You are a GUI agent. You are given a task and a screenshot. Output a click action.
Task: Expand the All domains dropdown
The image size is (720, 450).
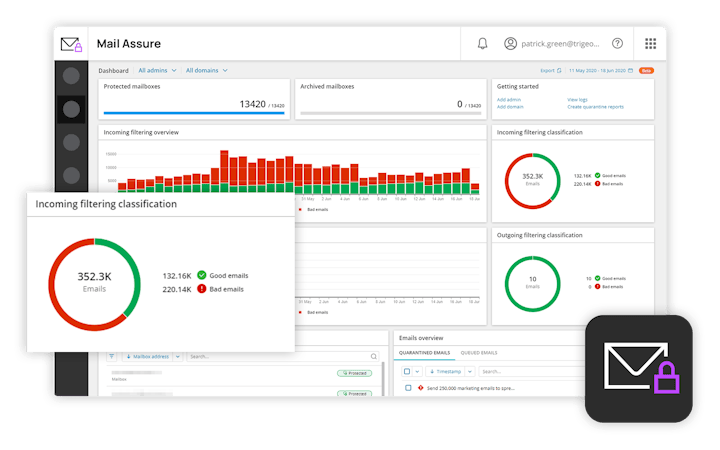pos(207,71)
